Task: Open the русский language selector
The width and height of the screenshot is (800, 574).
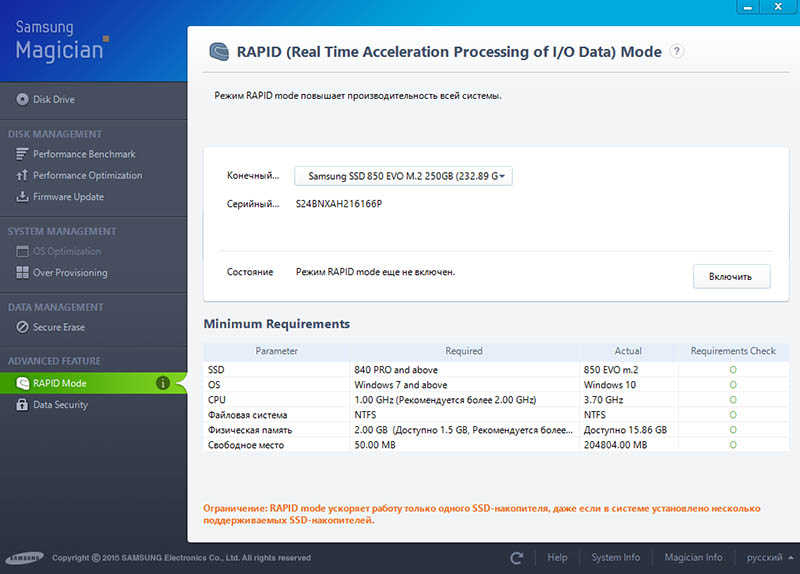Action: pyautogui.click(x=769, y=558)
